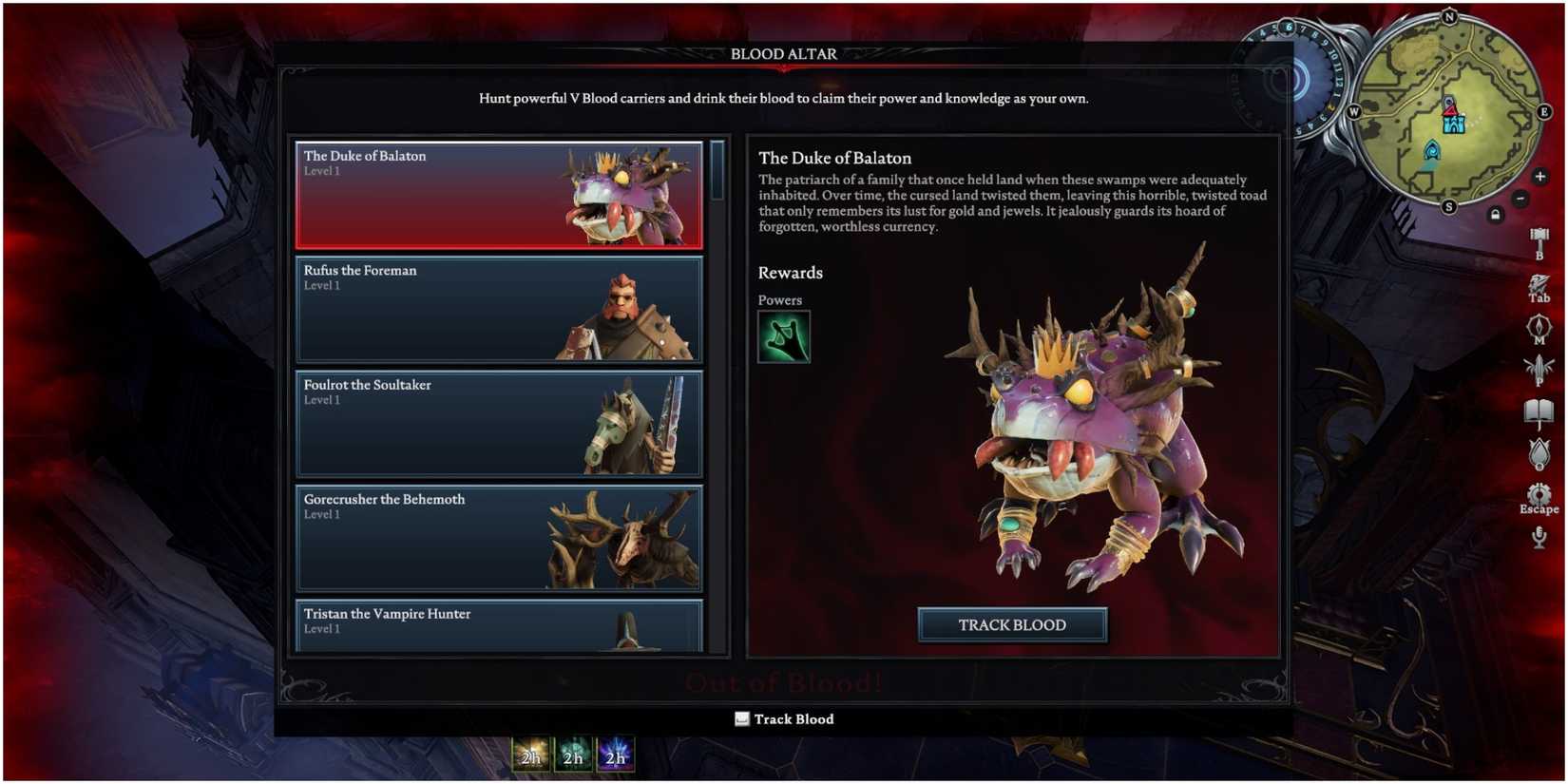1568x784 pixels.
Task: Click the golden 2h buff icon
Action: [531, 755]
